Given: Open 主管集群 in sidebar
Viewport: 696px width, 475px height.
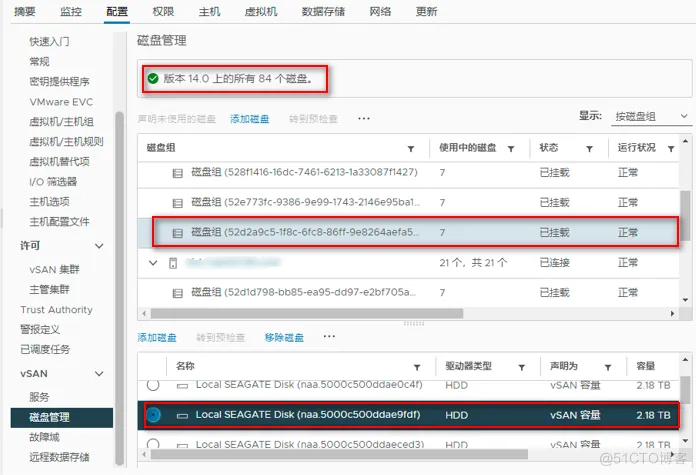Looking at the screenshot, I should [49, 289].
